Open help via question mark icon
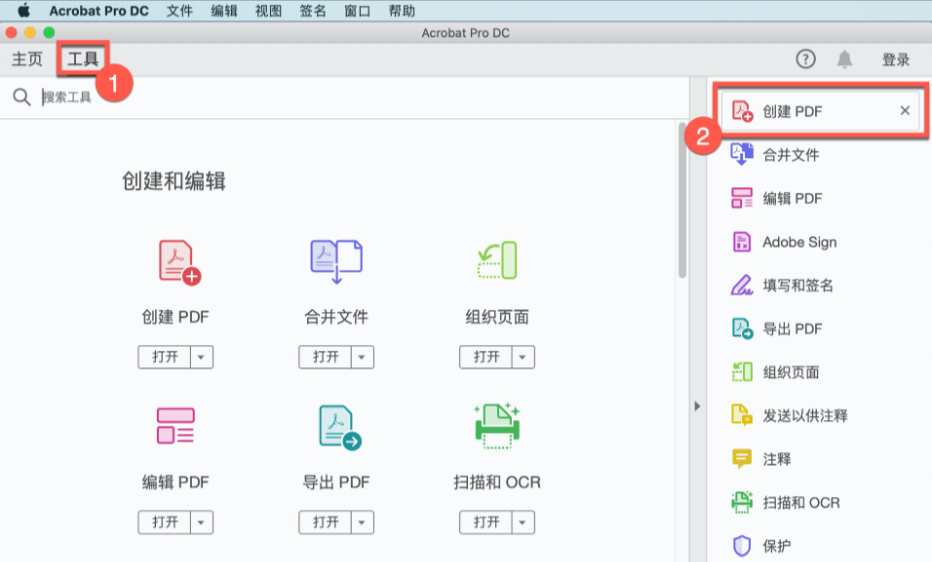Screen dimensions: 932x562 coord(805,59)
